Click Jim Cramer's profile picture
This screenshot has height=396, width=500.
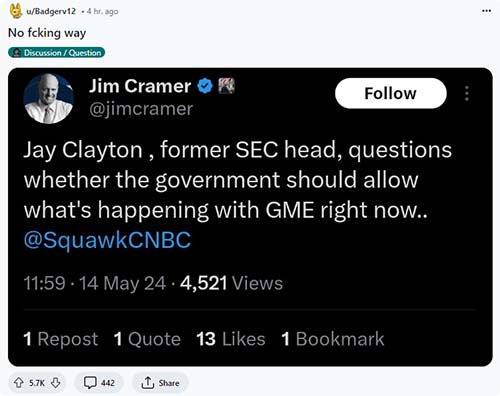(x=49, y=98)
